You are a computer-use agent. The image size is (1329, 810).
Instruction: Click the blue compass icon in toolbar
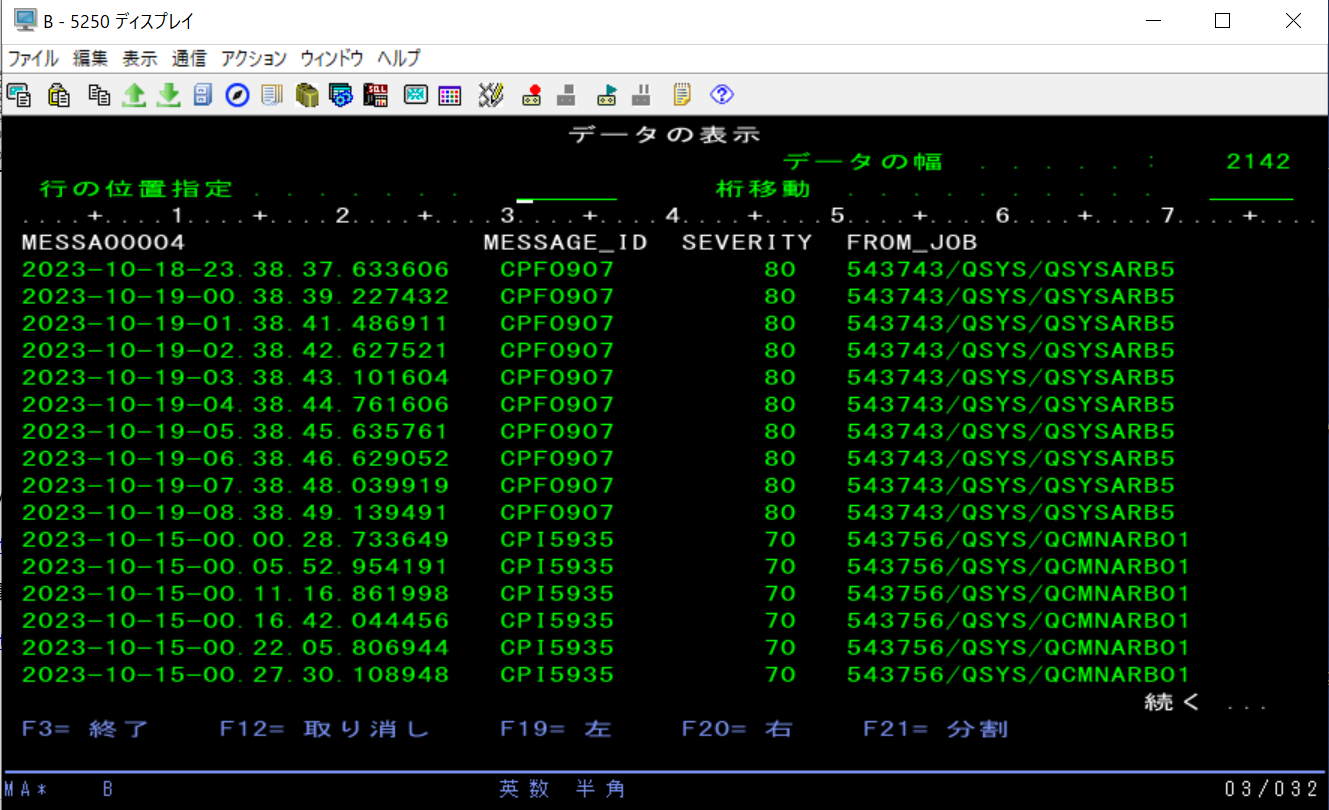(x=237, y=95)
